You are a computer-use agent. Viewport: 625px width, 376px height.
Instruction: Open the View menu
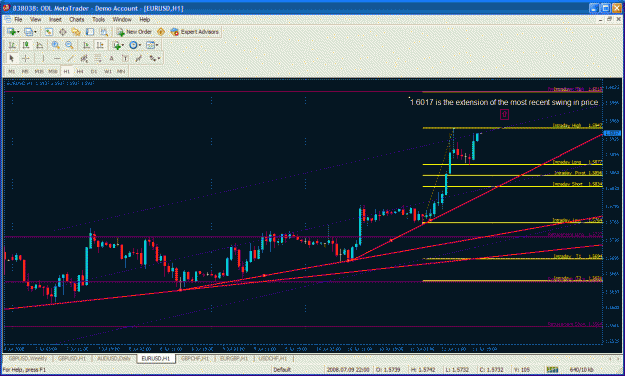point(35,19)
